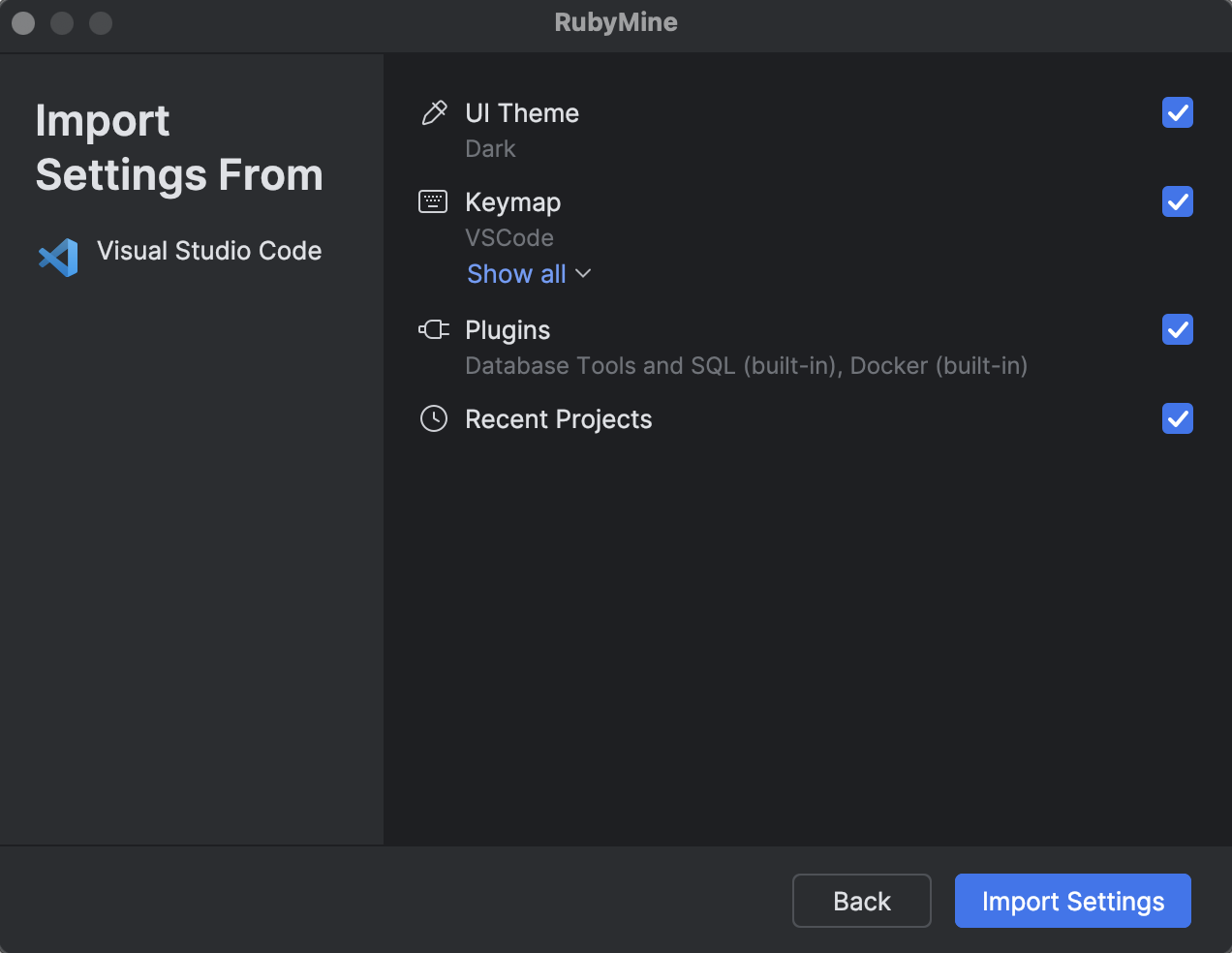The image size is (1232, 953).
Task: Click the chevron next to Show all
Action: [x=583, y=274]
